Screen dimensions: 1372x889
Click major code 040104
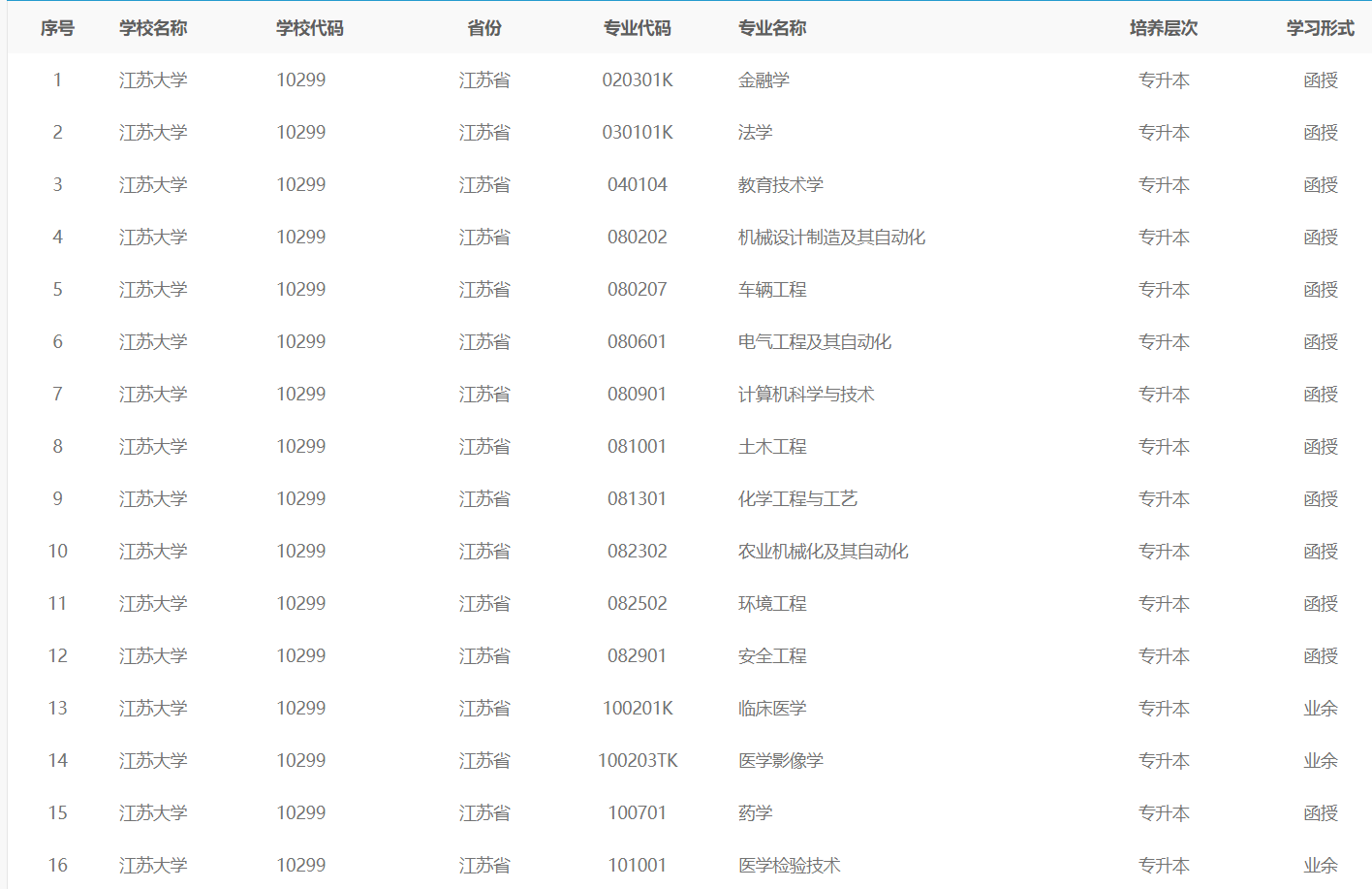point(638,185)
